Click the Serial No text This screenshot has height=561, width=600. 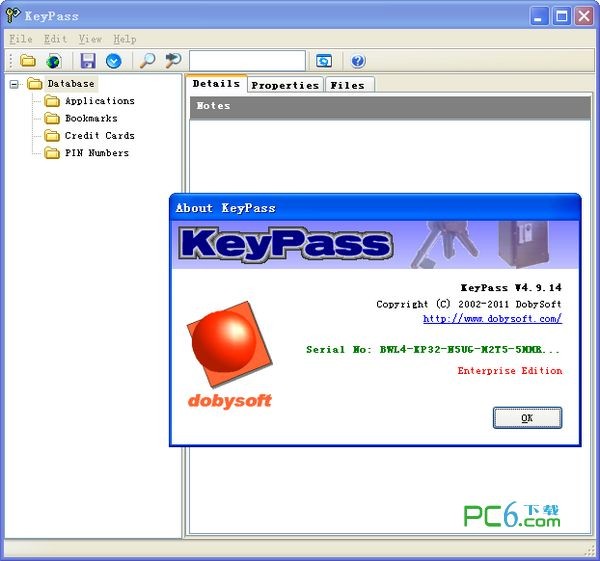[432, 349]
